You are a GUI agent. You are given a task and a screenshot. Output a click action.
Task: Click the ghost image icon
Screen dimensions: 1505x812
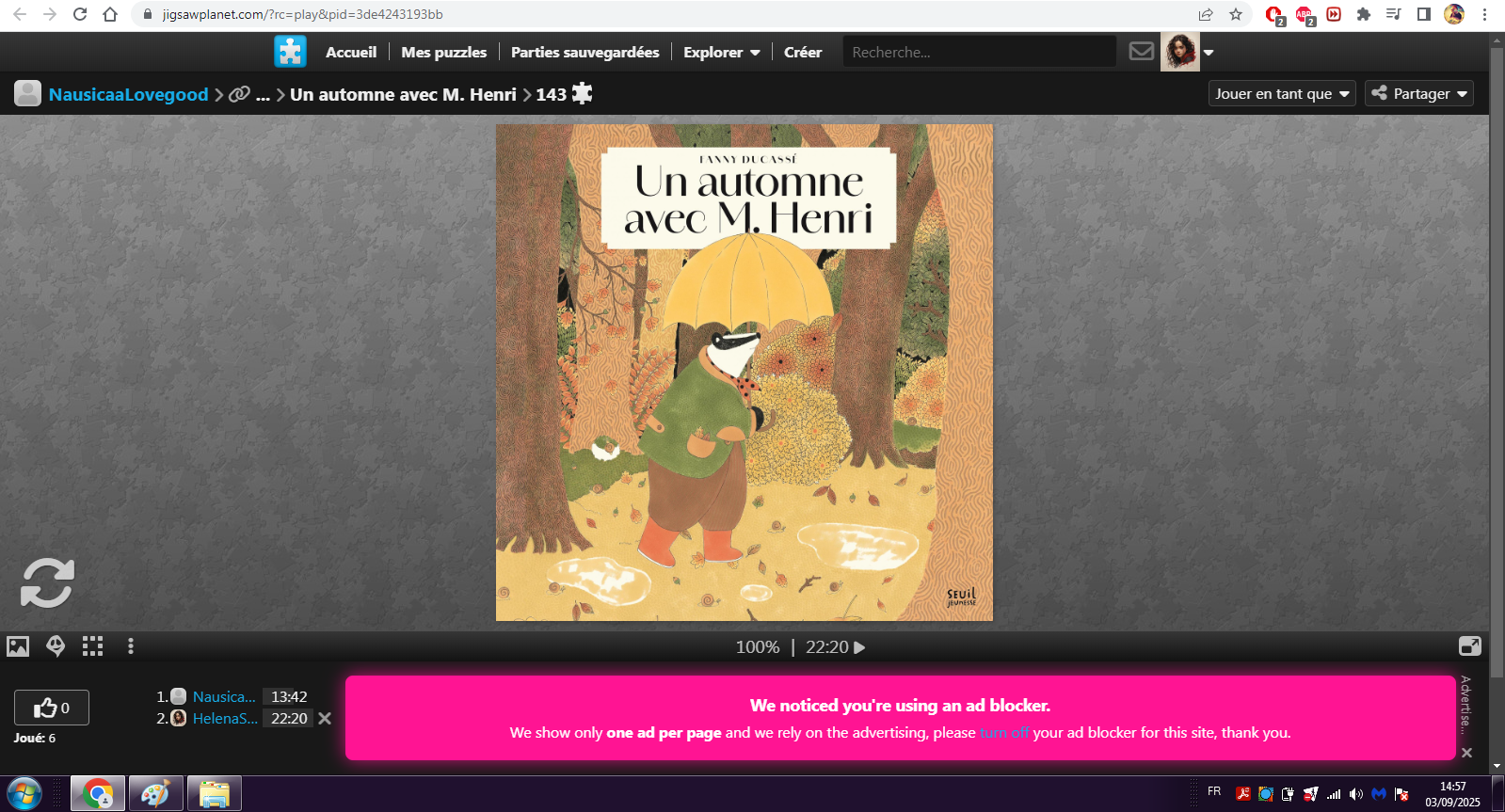[x=56, y=646]
